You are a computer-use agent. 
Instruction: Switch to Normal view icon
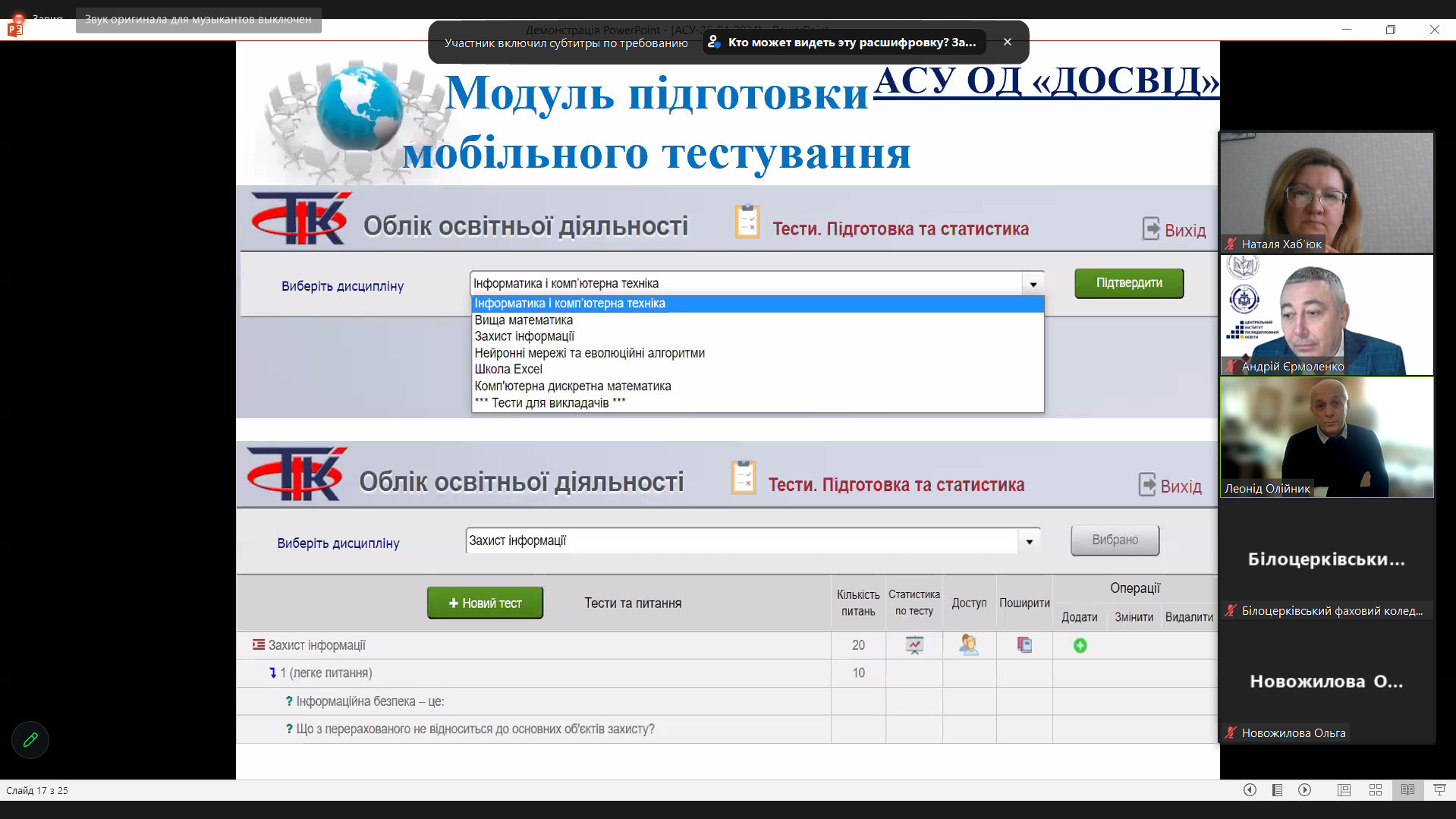tap(1344, 790)
